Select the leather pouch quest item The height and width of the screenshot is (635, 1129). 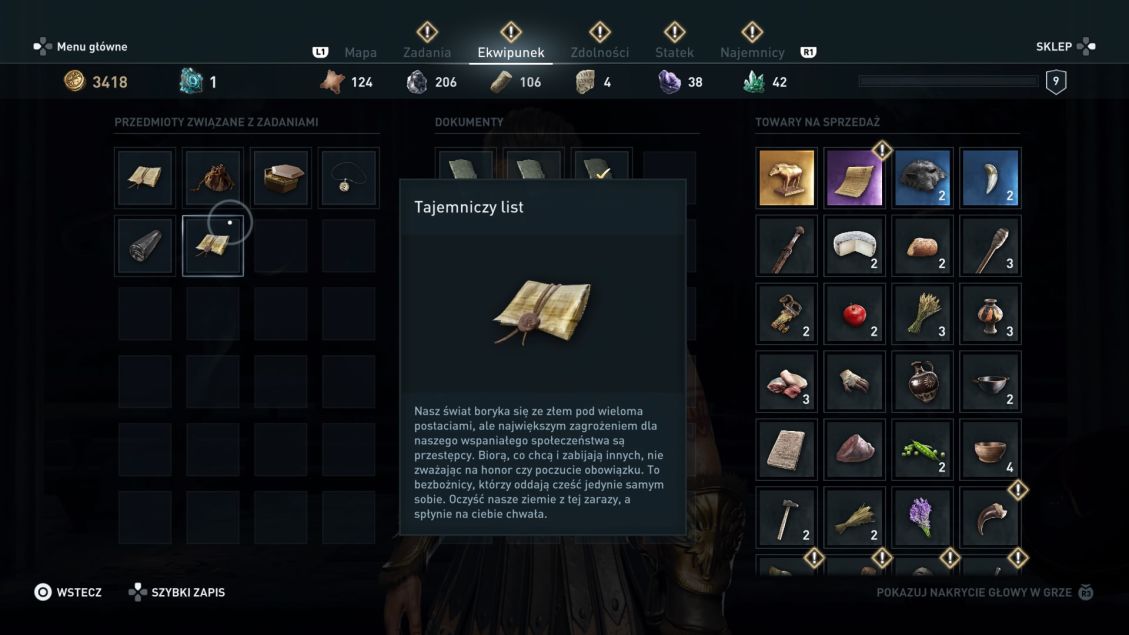213,178
